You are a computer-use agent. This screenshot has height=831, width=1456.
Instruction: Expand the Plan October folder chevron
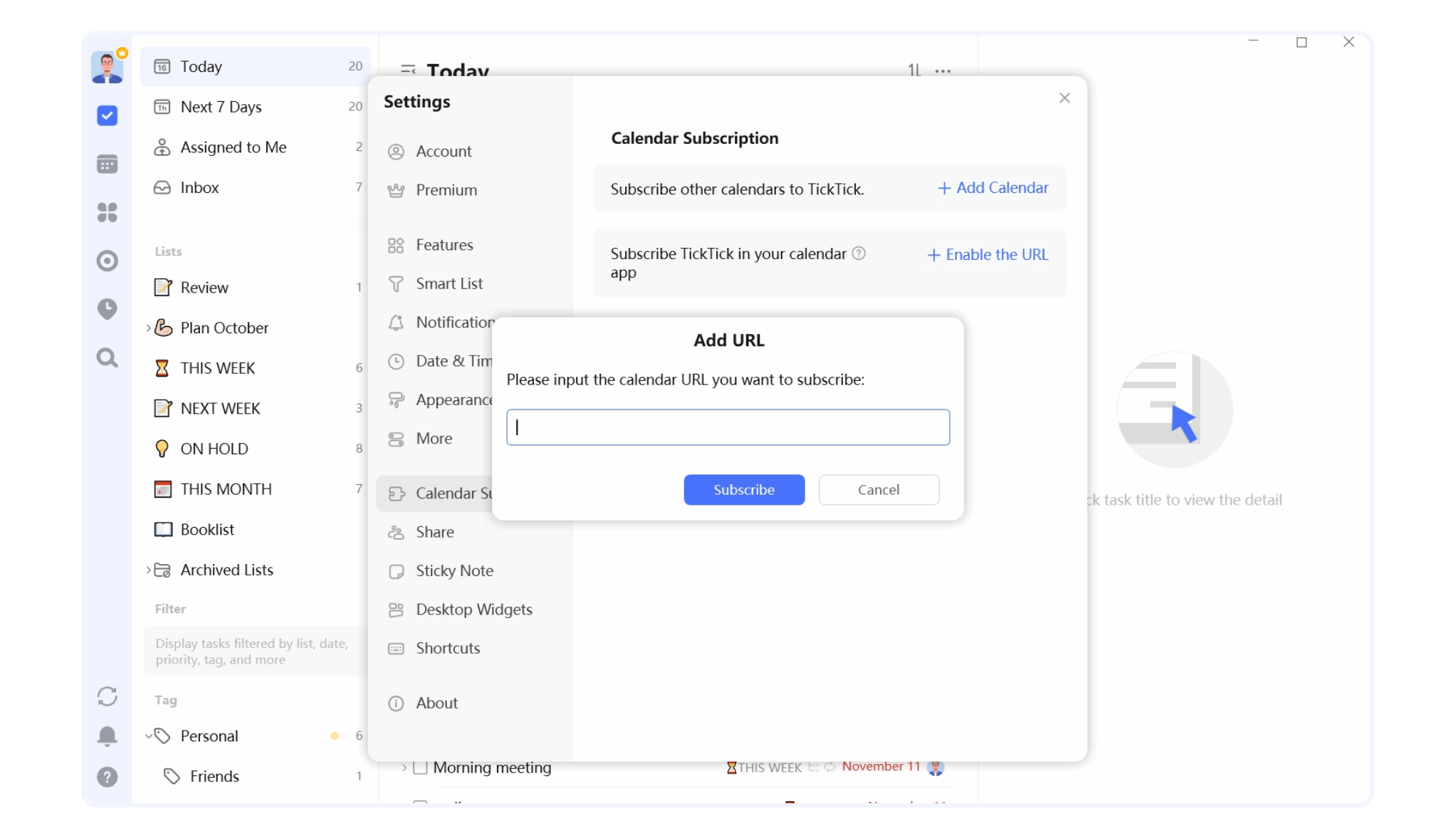tap(148, 328)
